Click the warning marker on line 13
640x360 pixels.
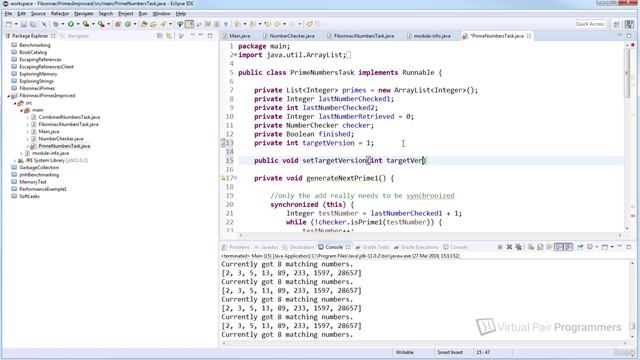tap(223, 143)
